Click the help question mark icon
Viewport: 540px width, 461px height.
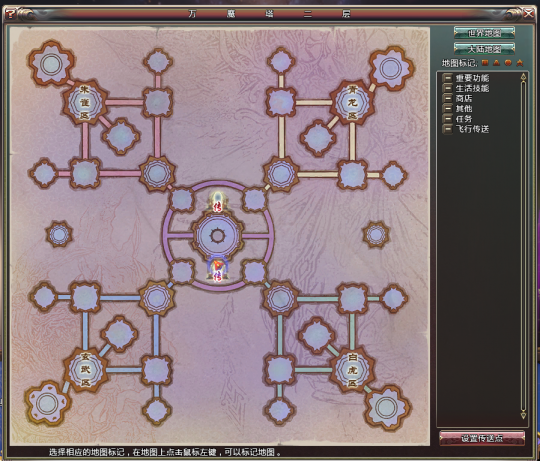(11, 14)
